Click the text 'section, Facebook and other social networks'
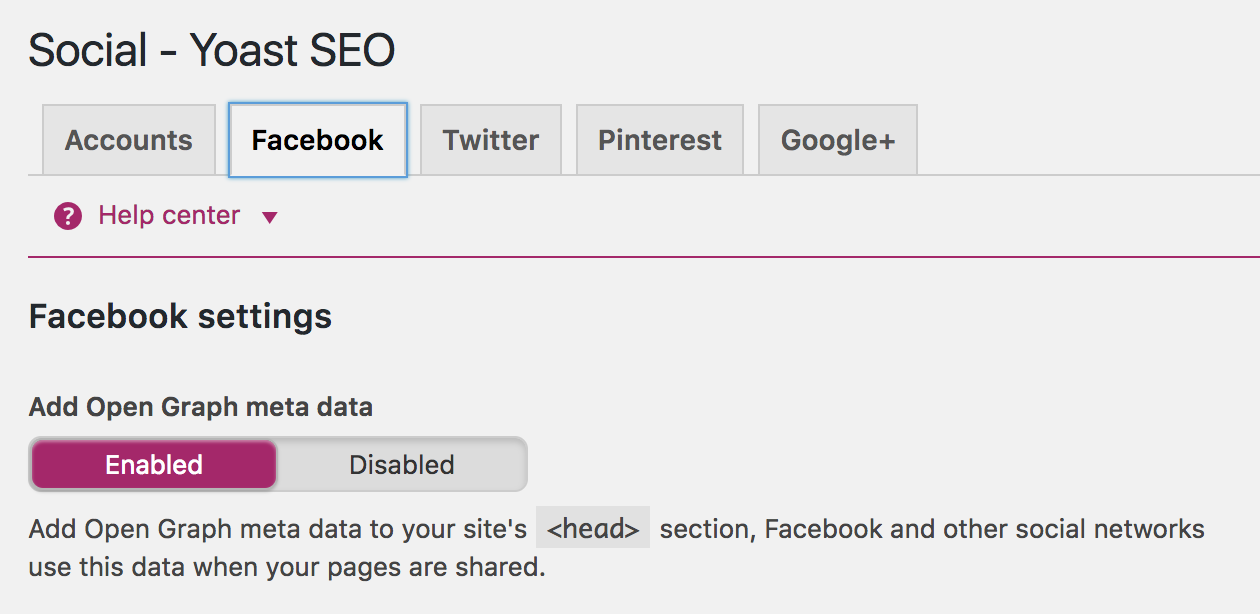 (932, 528)
